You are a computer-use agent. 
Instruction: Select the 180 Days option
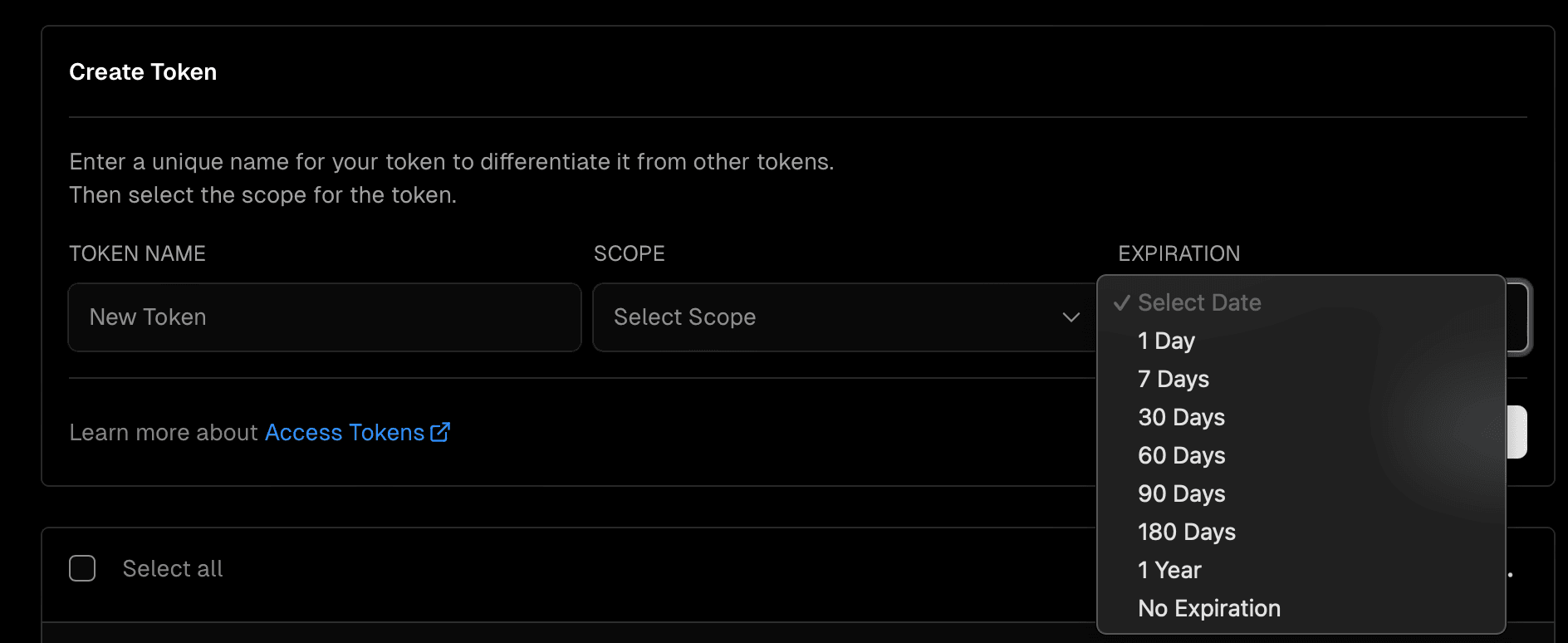(1186, 533)
